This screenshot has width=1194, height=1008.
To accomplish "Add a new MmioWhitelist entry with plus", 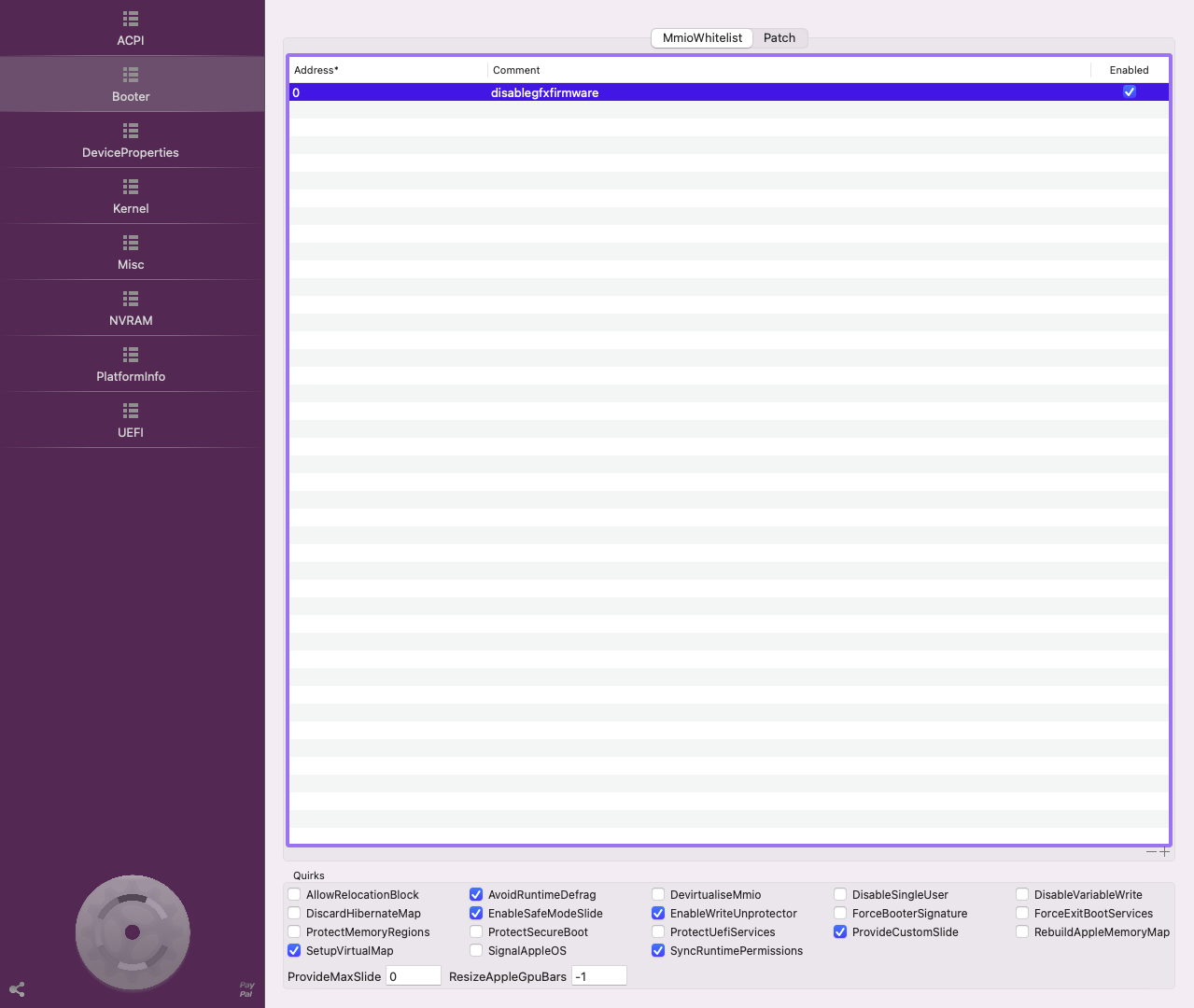I will click(x=1164, y=851).
